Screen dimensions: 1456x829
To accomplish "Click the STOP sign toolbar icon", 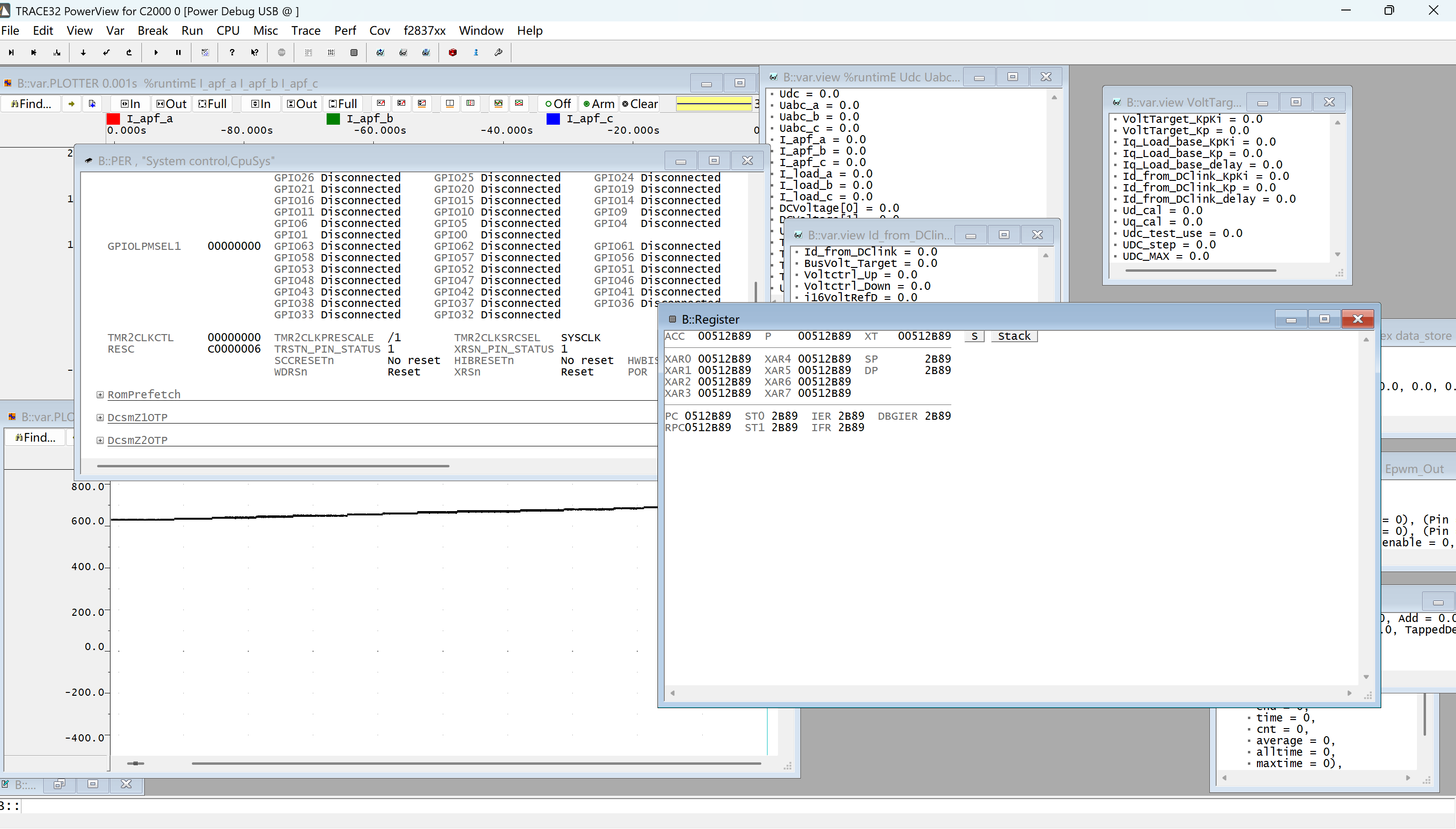I will tap(281, 52).
